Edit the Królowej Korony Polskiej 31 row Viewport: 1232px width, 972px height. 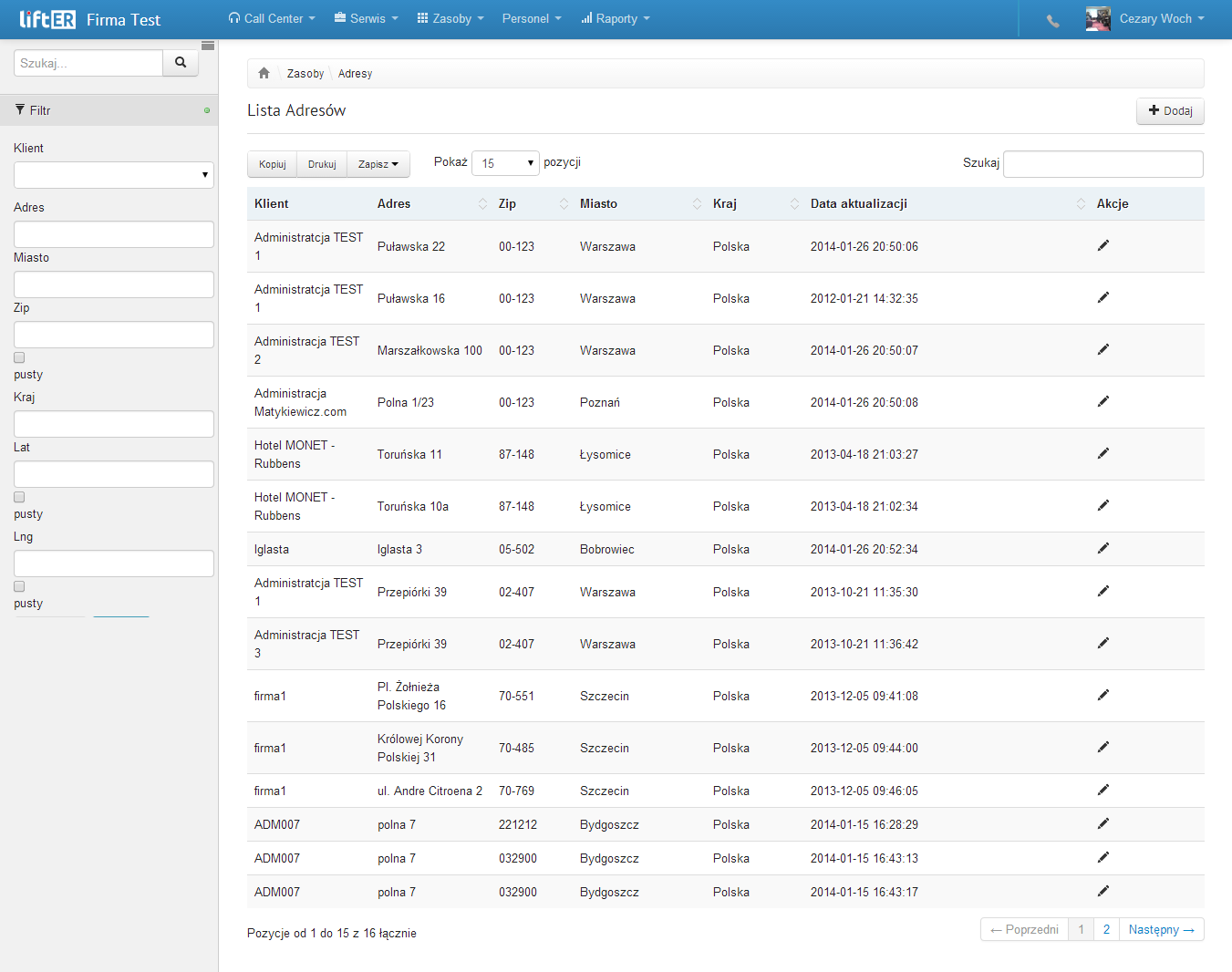(x=1103, y=747)
